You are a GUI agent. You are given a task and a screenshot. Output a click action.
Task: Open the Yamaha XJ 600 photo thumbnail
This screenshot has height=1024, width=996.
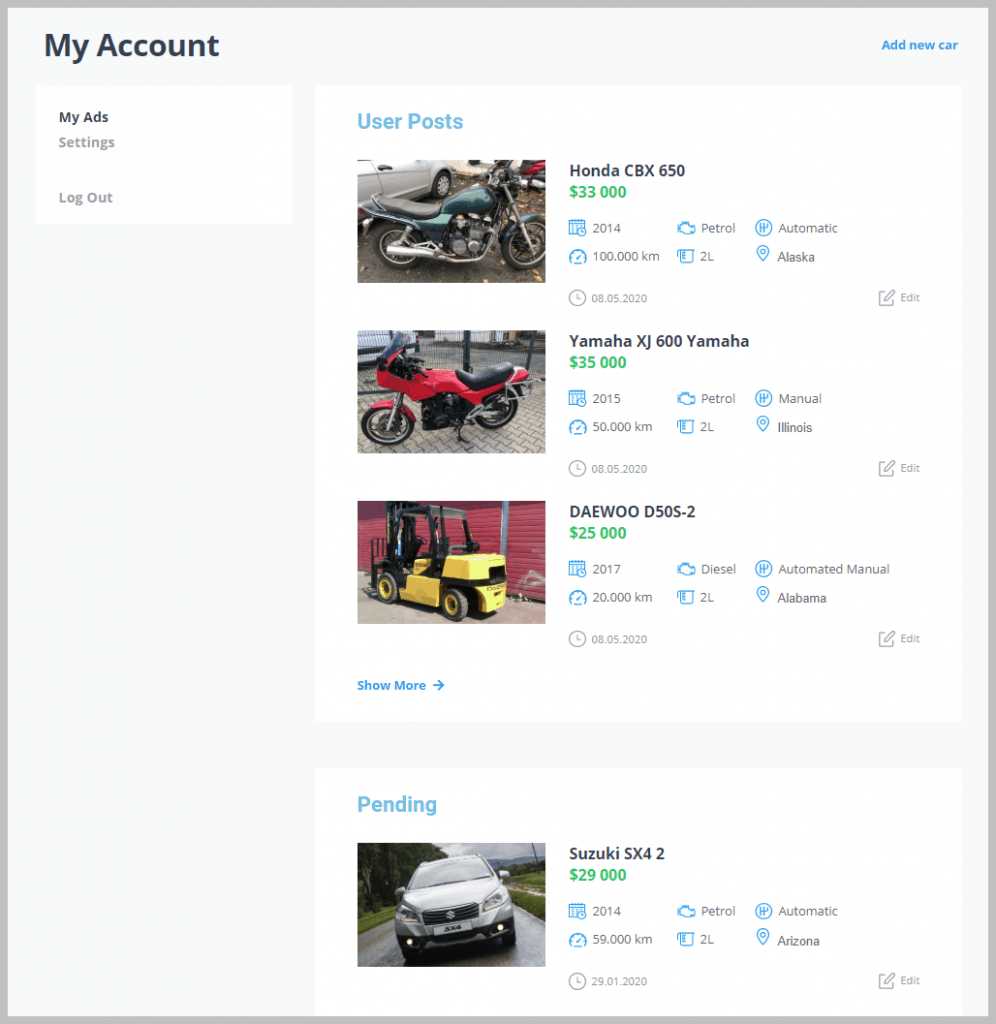click(x=450, y=391)
